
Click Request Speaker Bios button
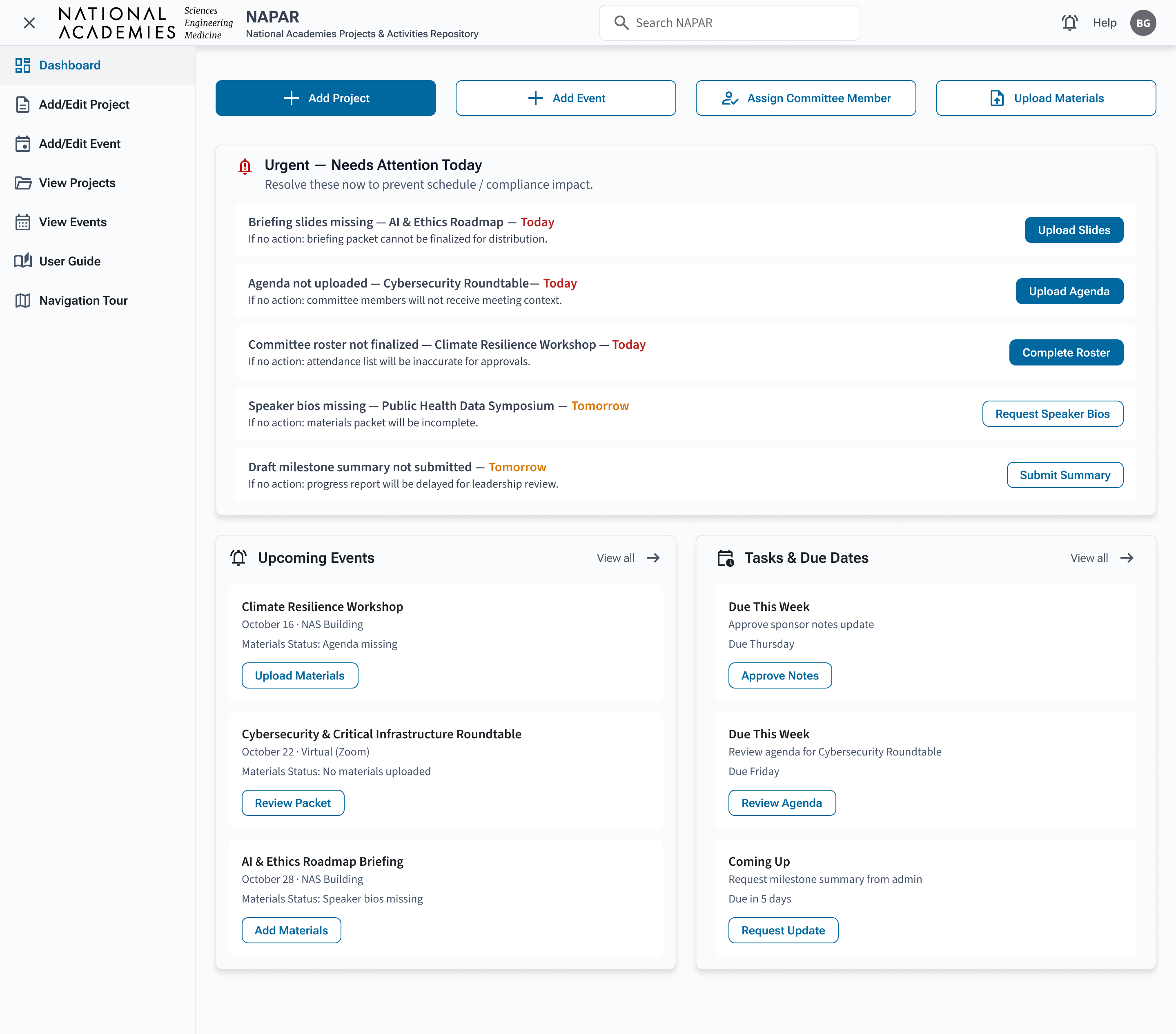[1052, 414]
